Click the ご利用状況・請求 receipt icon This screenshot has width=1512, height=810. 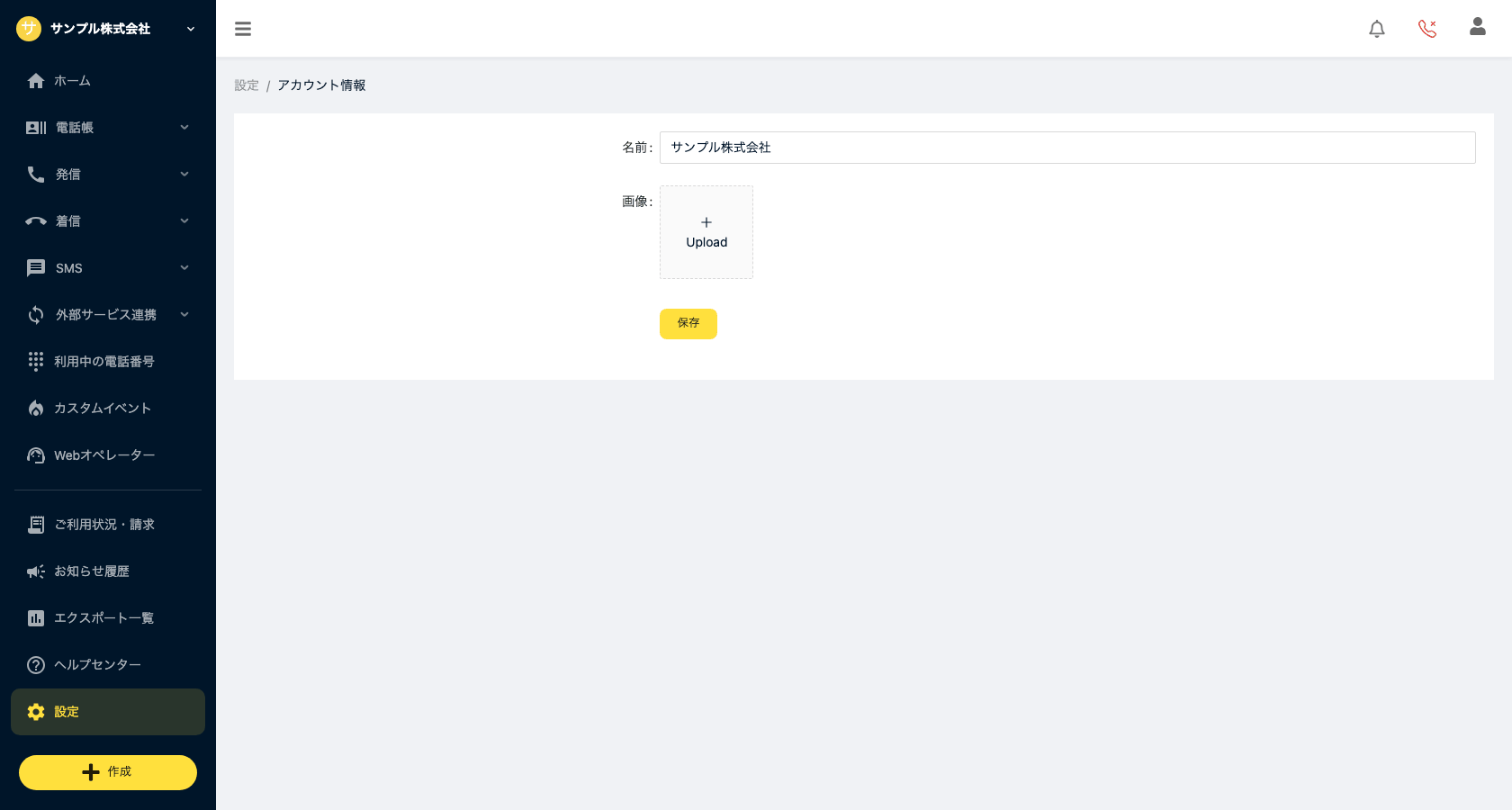(x=36, y=525)
